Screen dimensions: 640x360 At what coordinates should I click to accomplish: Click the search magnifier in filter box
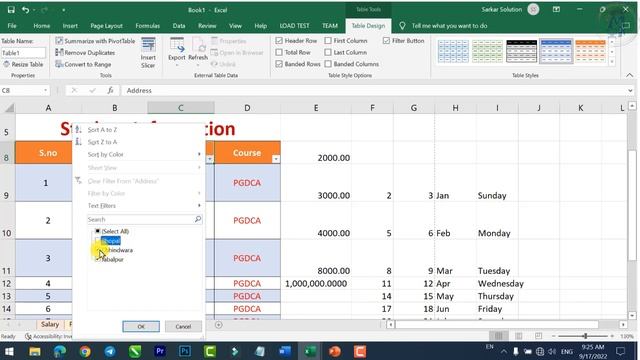198,219
